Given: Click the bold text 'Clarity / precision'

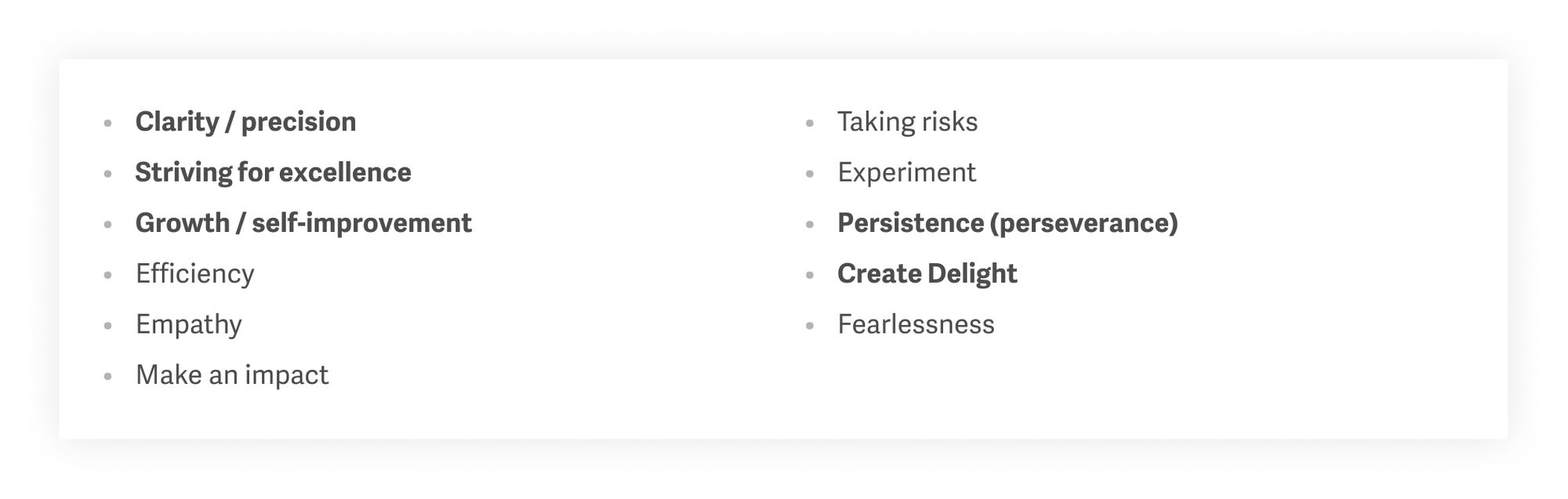Looking at the screenshot, I should click(245, 122).
